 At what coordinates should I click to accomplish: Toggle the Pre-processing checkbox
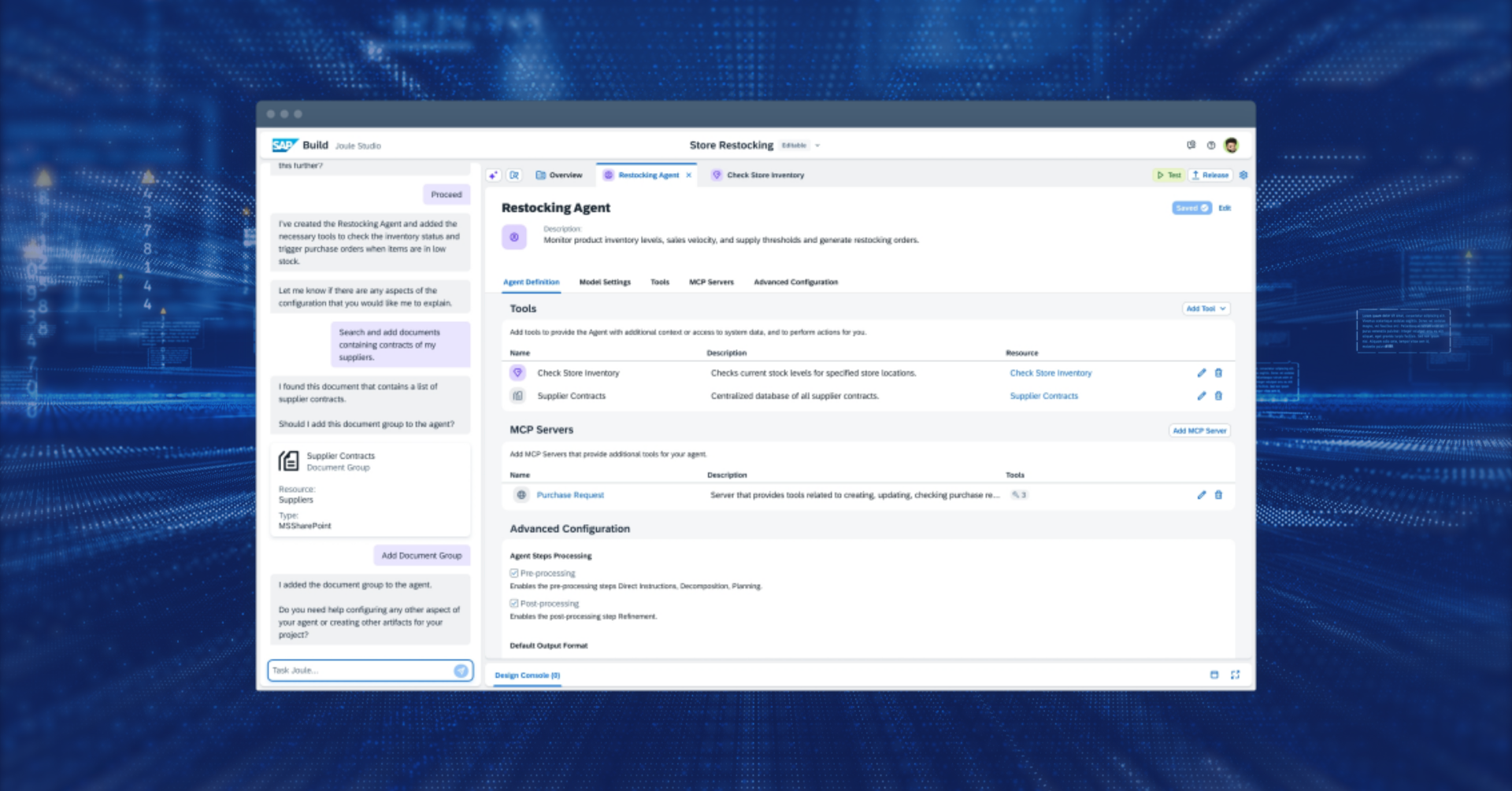coord(514,573)
